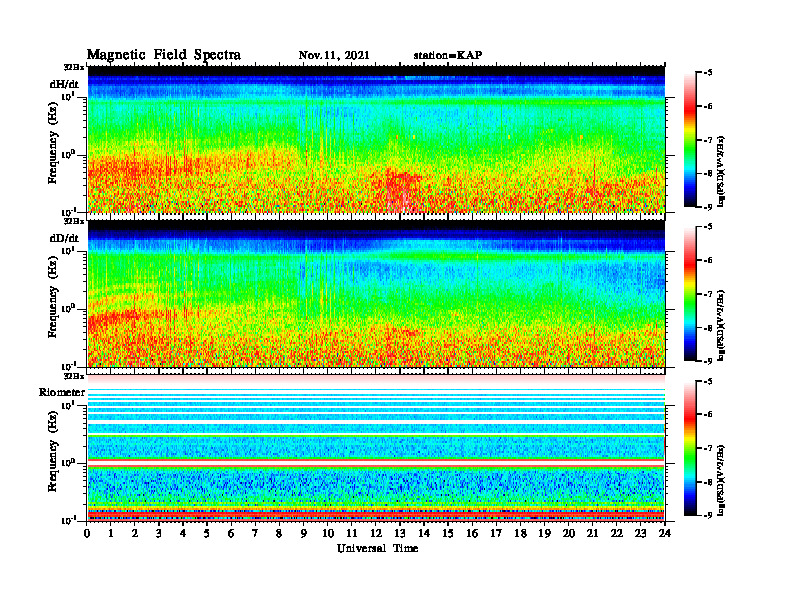The height and width of the screenshot is (612, 792).
Task: Click the "32Hz" tick label above dH/dt
Action: (74, 67)
